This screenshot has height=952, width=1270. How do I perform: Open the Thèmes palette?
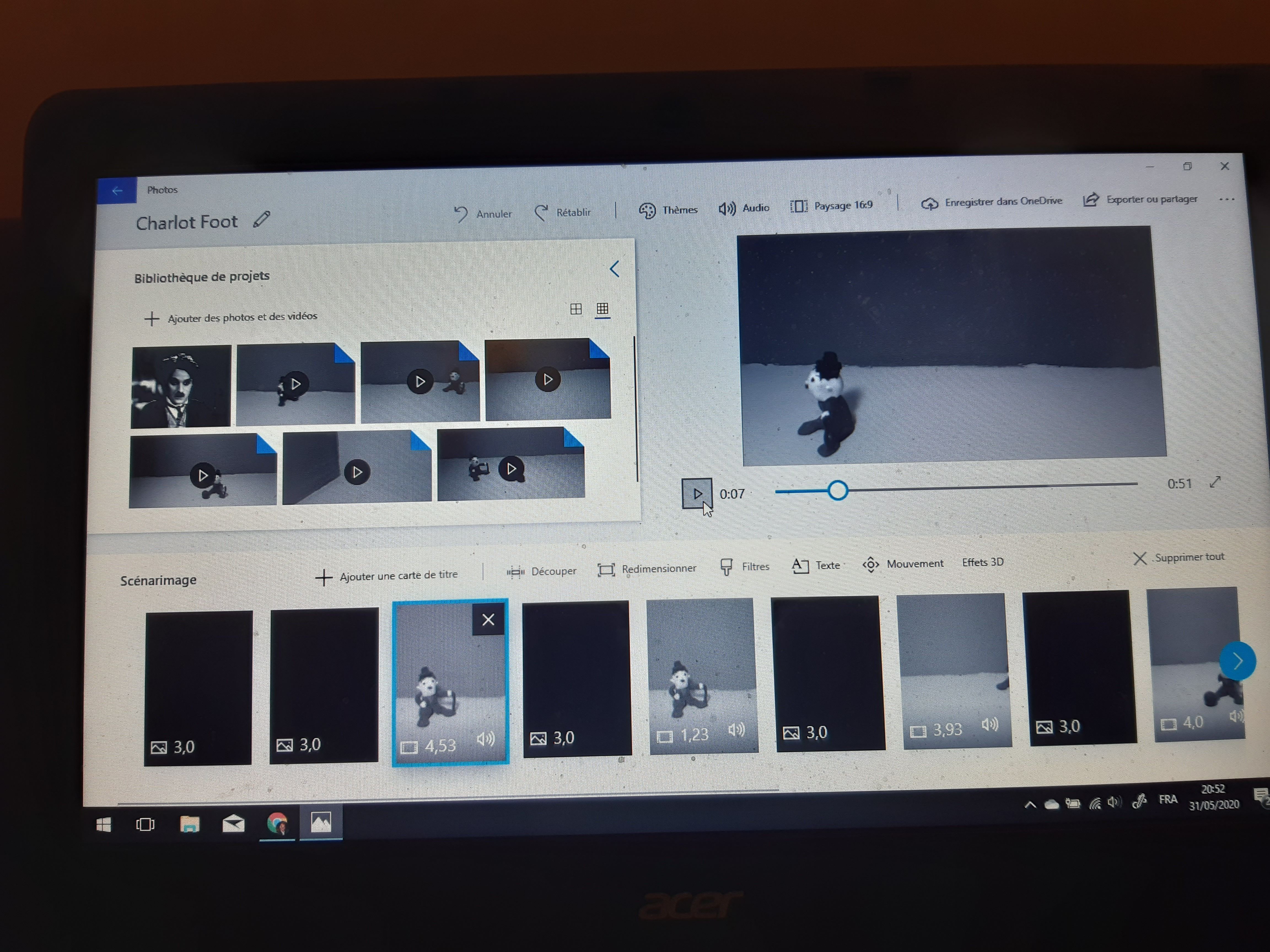click(x=668, y=210)
